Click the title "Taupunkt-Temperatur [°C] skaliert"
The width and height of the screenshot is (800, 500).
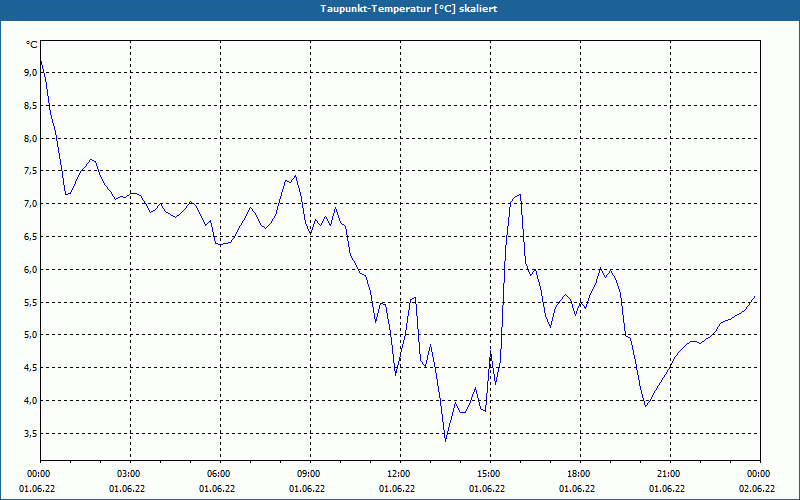[x=409, y=9]
